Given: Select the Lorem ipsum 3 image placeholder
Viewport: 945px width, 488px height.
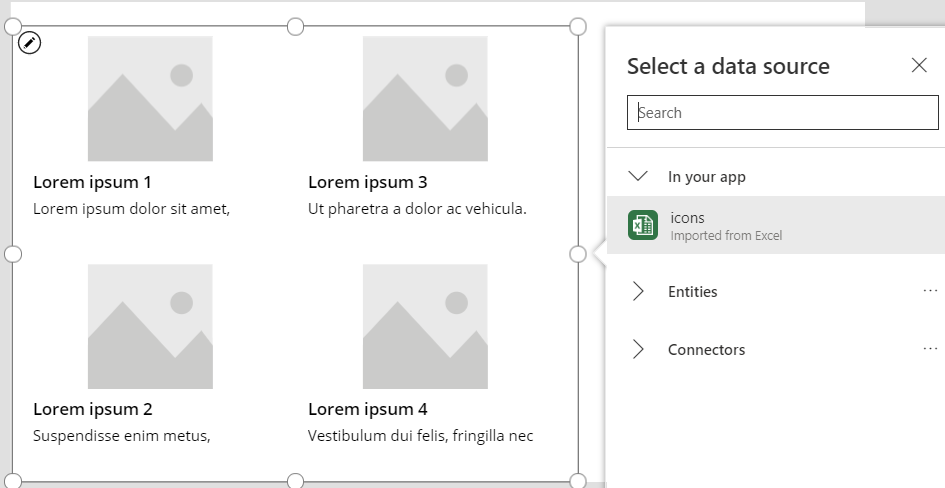Looking at the screenshot, I should coord(425,99).
